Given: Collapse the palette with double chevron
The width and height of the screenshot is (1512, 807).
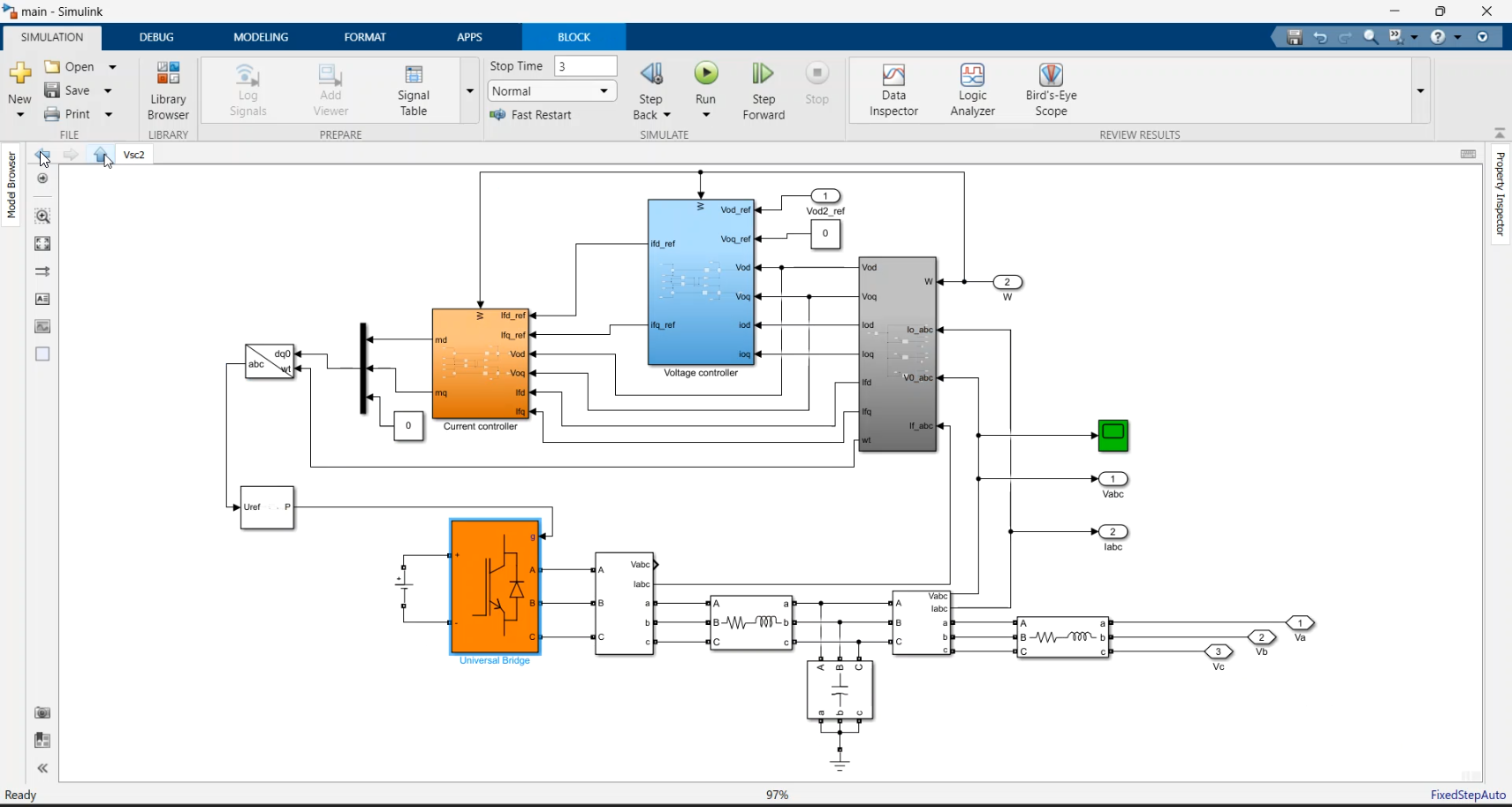Looking at the screenshot, I should (x=42, y=768).
